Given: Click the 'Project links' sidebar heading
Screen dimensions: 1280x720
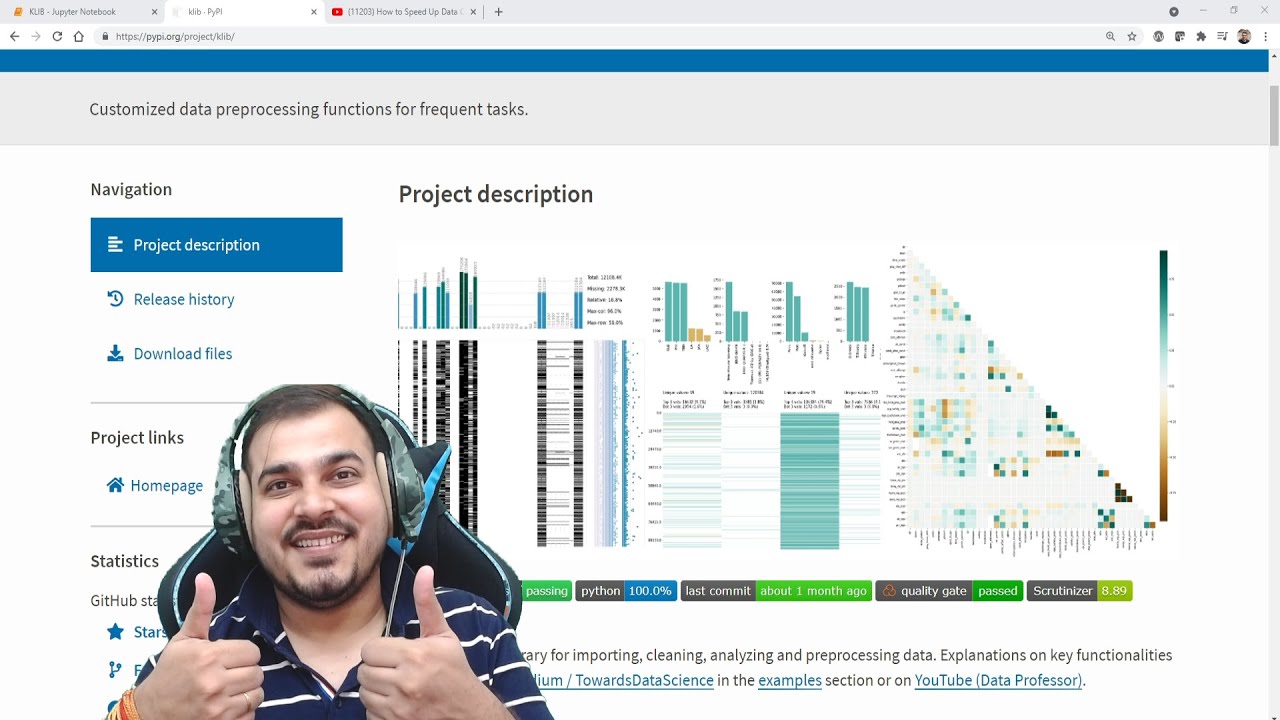Looking at the screenshot, I should [x=137, y=437].
